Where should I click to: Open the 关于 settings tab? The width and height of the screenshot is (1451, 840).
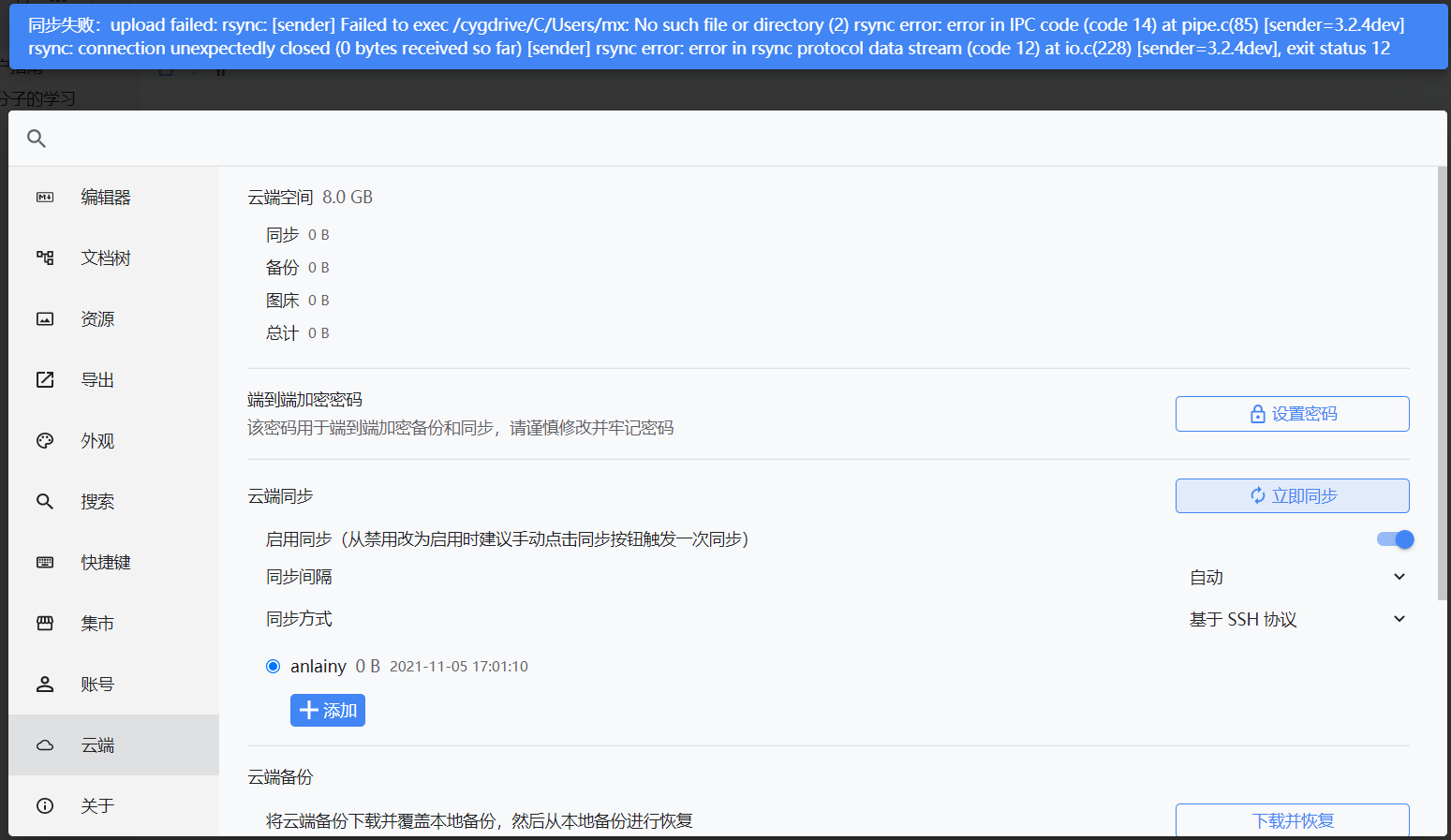113,806
